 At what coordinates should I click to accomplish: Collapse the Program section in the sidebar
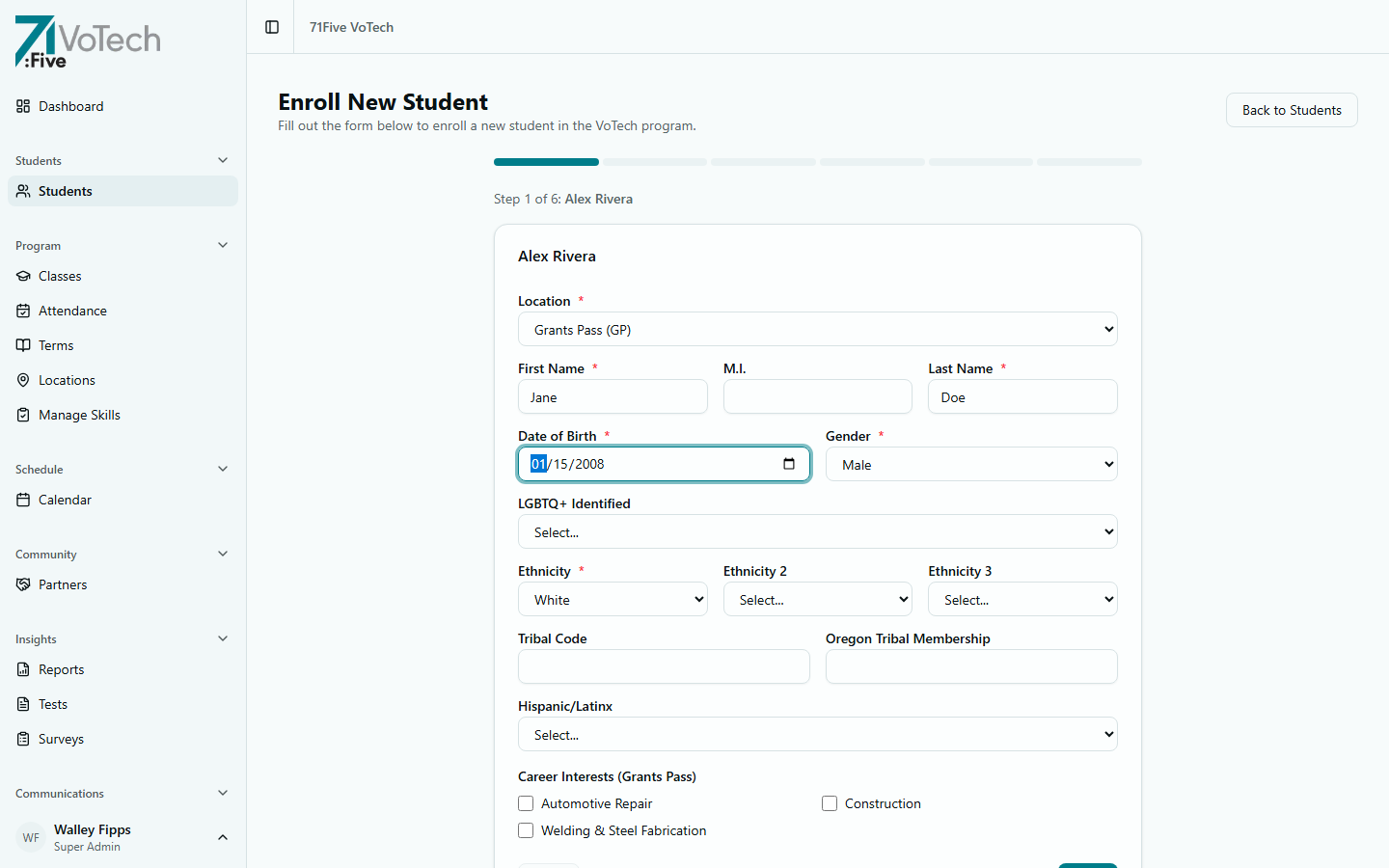[223, 245]
